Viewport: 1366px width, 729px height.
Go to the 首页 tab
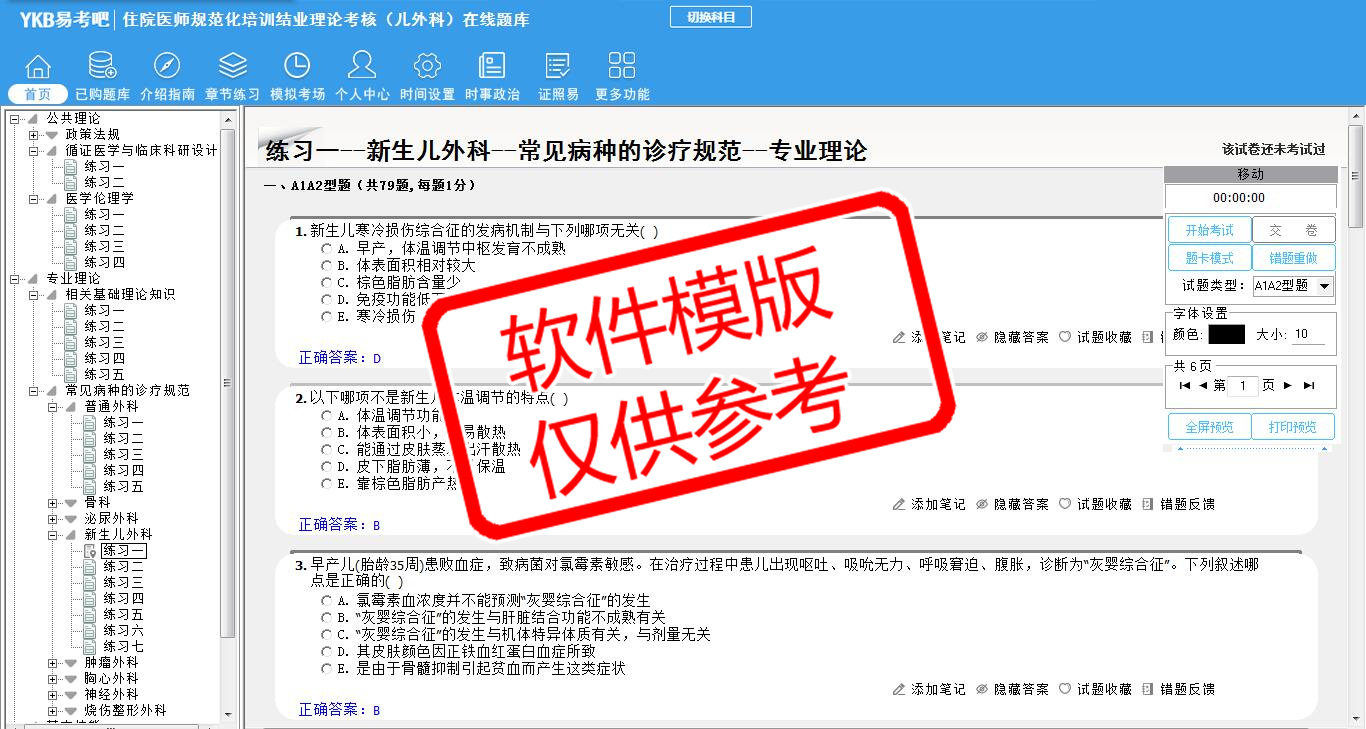click(x=38, y=94)
